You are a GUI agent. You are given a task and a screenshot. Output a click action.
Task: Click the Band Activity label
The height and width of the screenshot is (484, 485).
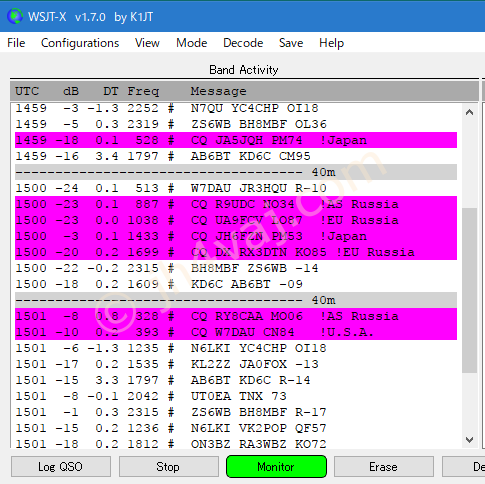pyautogui.click(x=244, y=70)
